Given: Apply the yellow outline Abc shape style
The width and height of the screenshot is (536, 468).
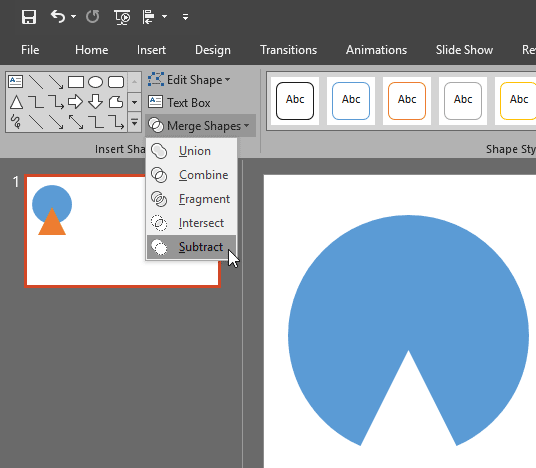Looking at the screenshot, I should pyautogui.click(x=515, y=101).
